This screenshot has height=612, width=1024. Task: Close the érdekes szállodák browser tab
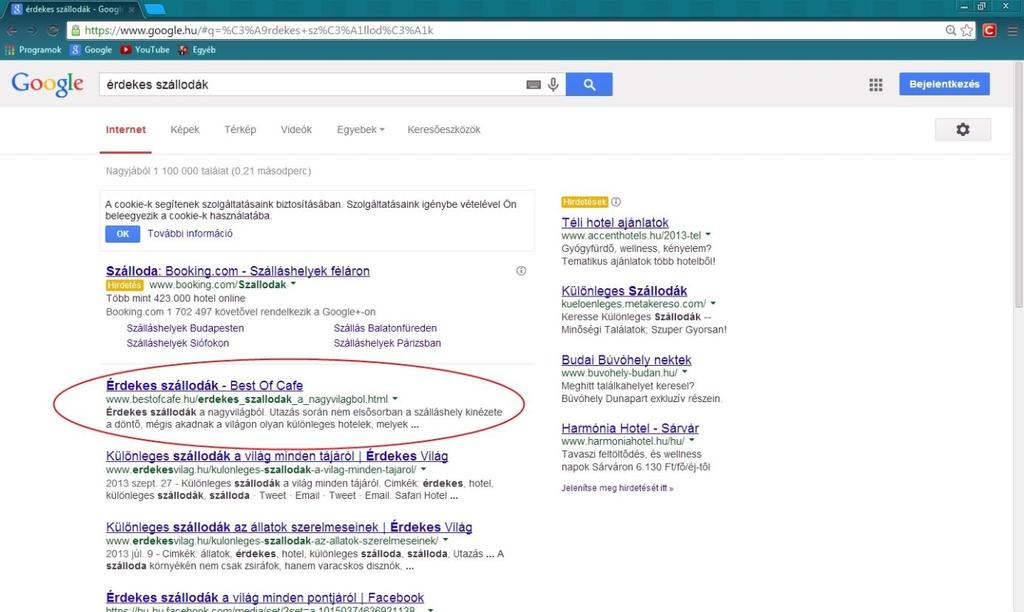pyautogui.click(x=132, y=10)
